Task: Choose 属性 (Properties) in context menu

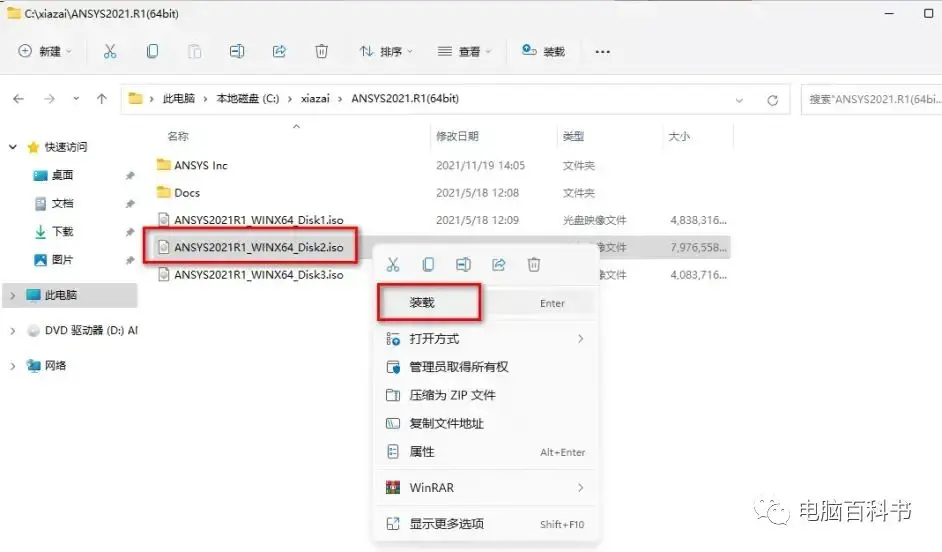Action: [487, 452]
